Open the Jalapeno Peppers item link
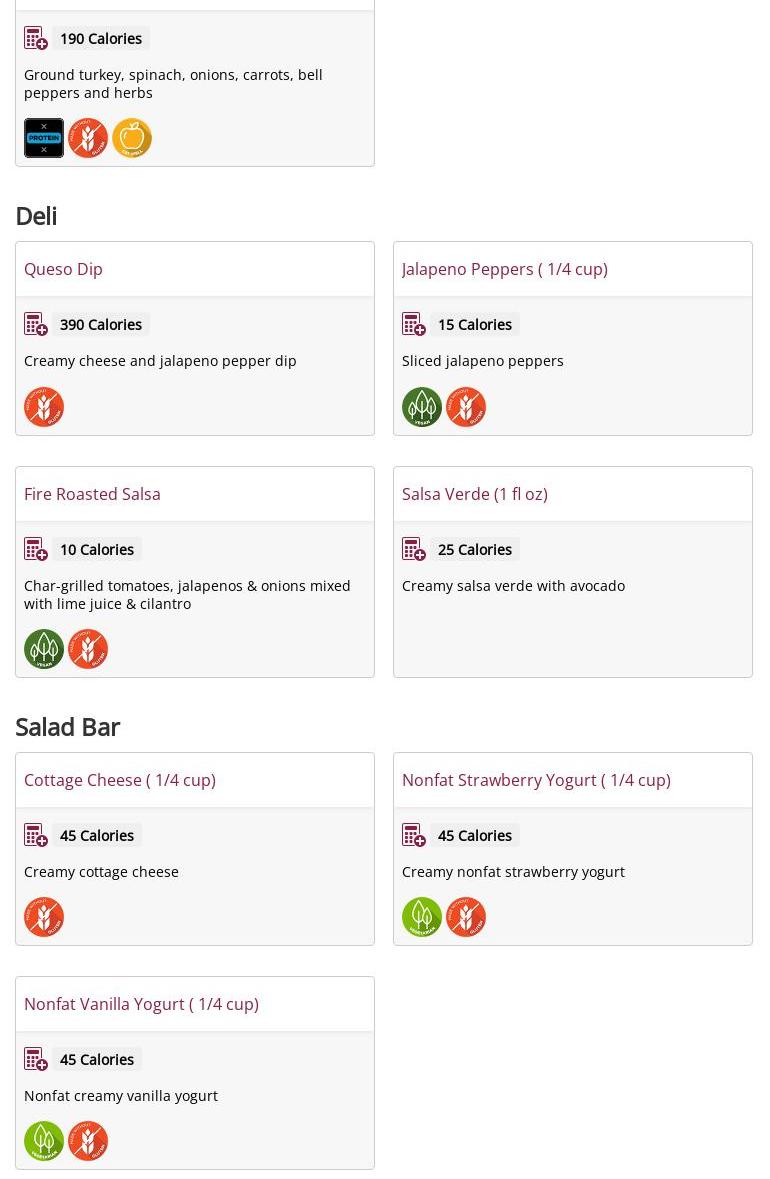This screenshot has height=1179, width=770. [504, 269]
